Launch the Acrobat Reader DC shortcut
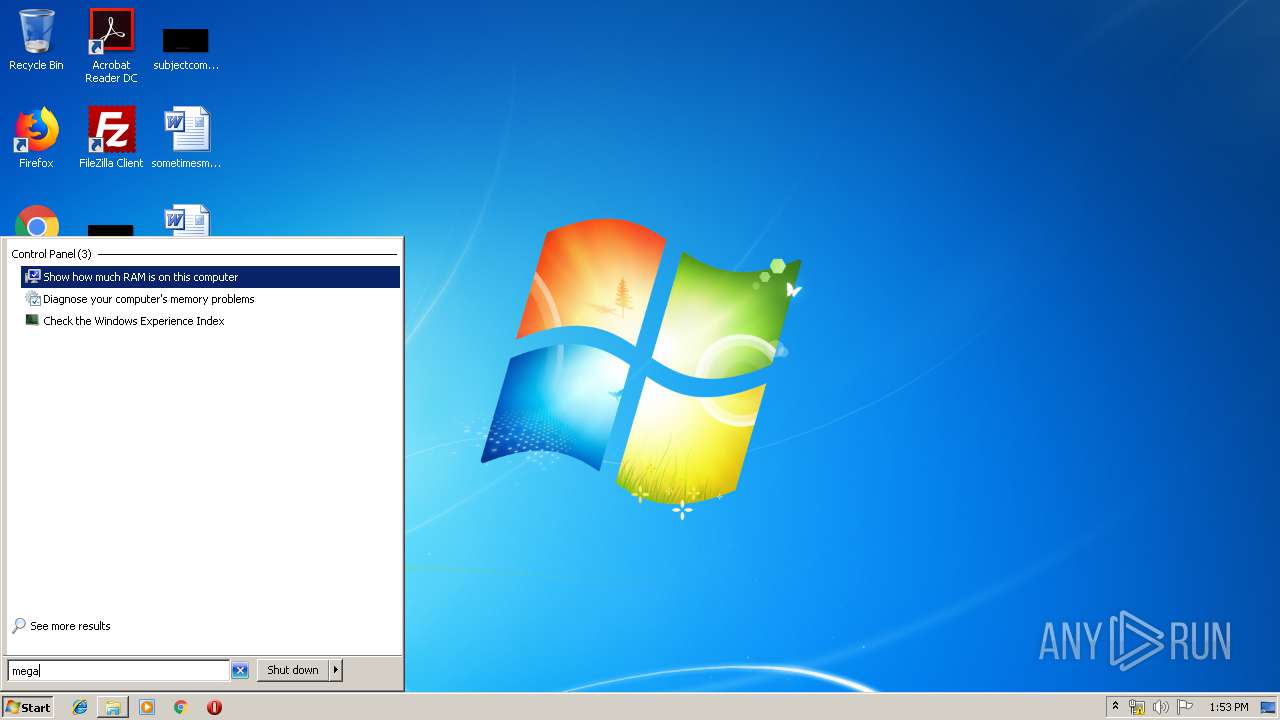Screen dimensions: 1280x720 (x=111, y=45)
